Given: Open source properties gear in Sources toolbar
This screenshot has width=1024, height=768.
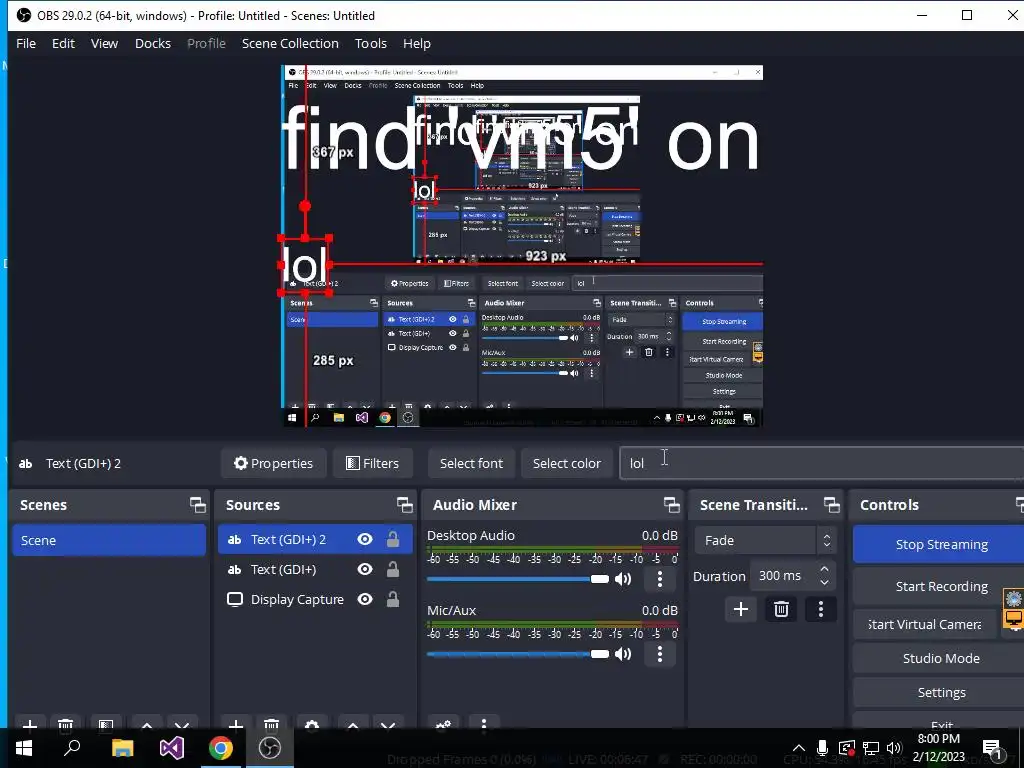Looking at the screenshot, I should click(x=312, y=724).
